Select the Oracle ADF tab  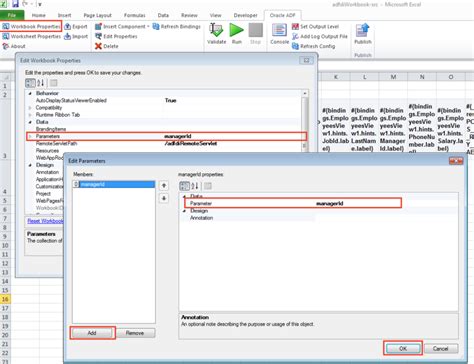pyautogui.click(x=282, y=15)
